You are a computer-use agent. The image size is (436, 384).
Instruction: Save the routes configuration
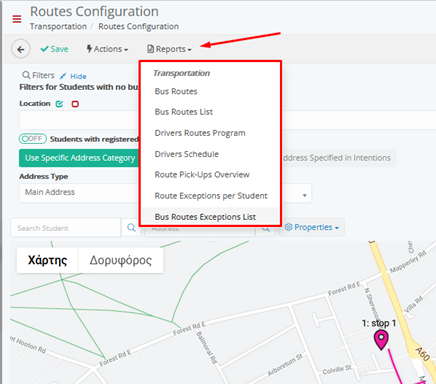pos(54,49)
